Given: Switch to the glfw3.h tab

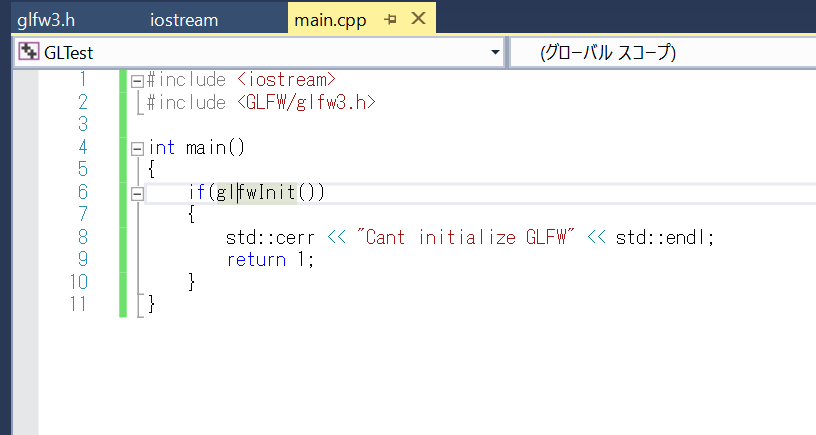Looking at the screenshot, I should click(46, 20).
